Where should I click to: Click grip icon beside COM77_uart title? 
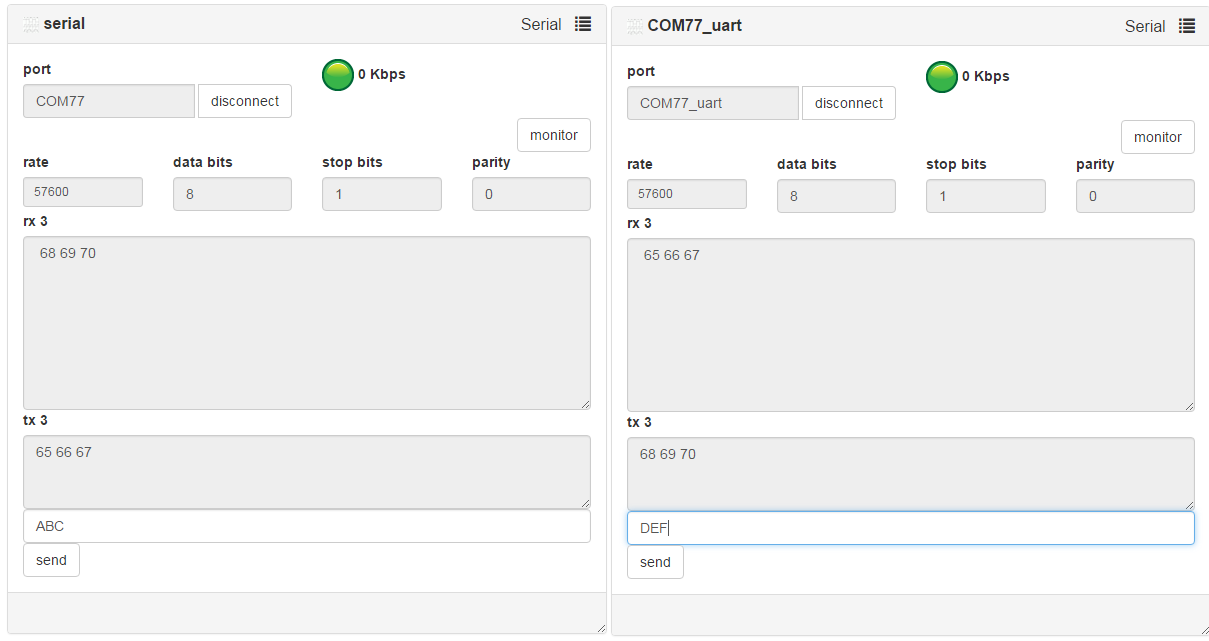click(635, 26)
